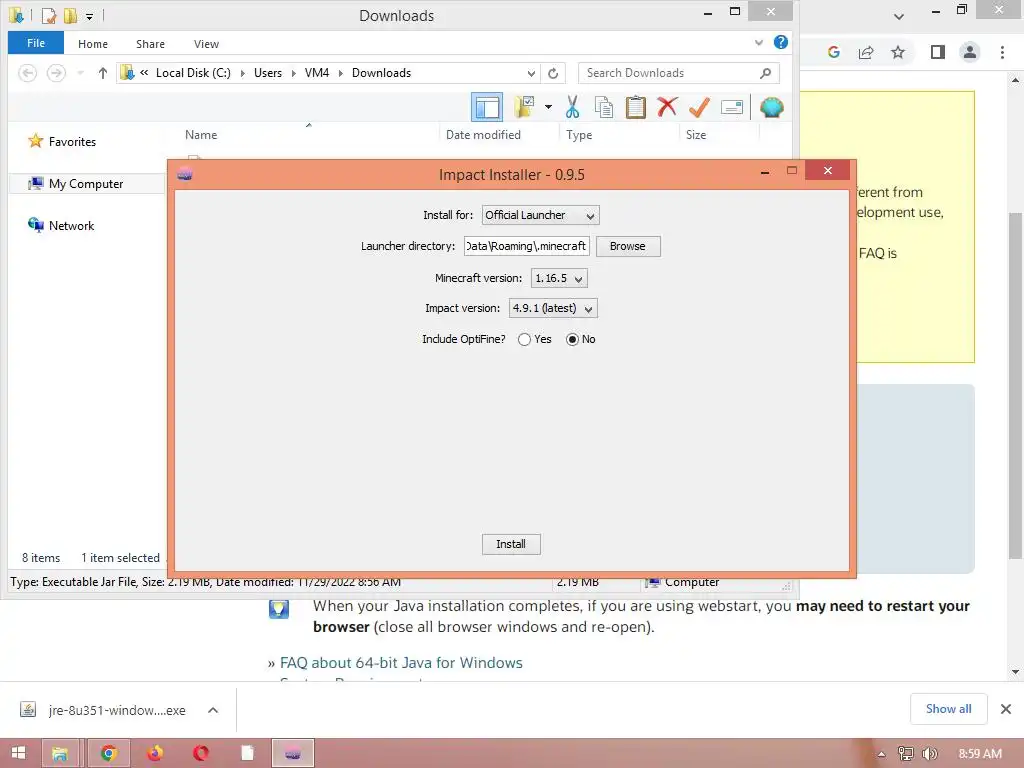Click the Classic Shell settings icon
This screenshot has width=1024, height=768.
pyautogui.click(x=771, y=107)
